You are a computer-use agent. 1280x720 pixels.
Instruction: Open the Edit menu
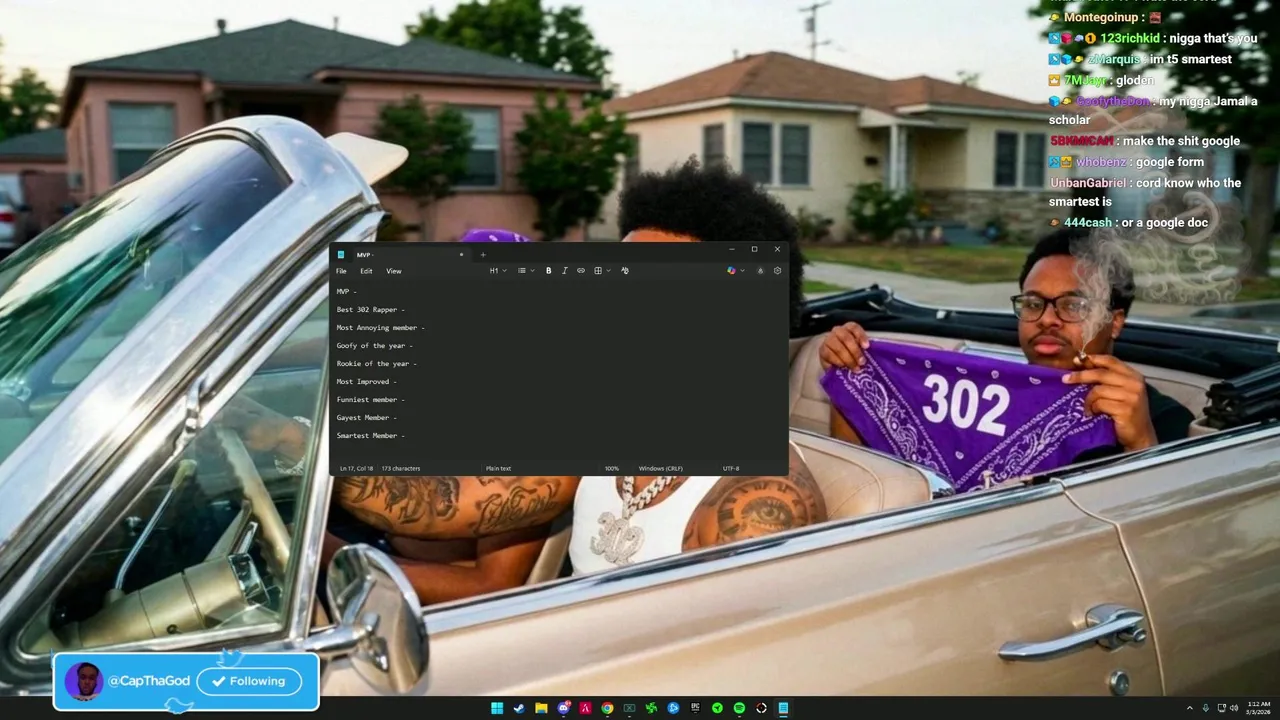(366, 271)
